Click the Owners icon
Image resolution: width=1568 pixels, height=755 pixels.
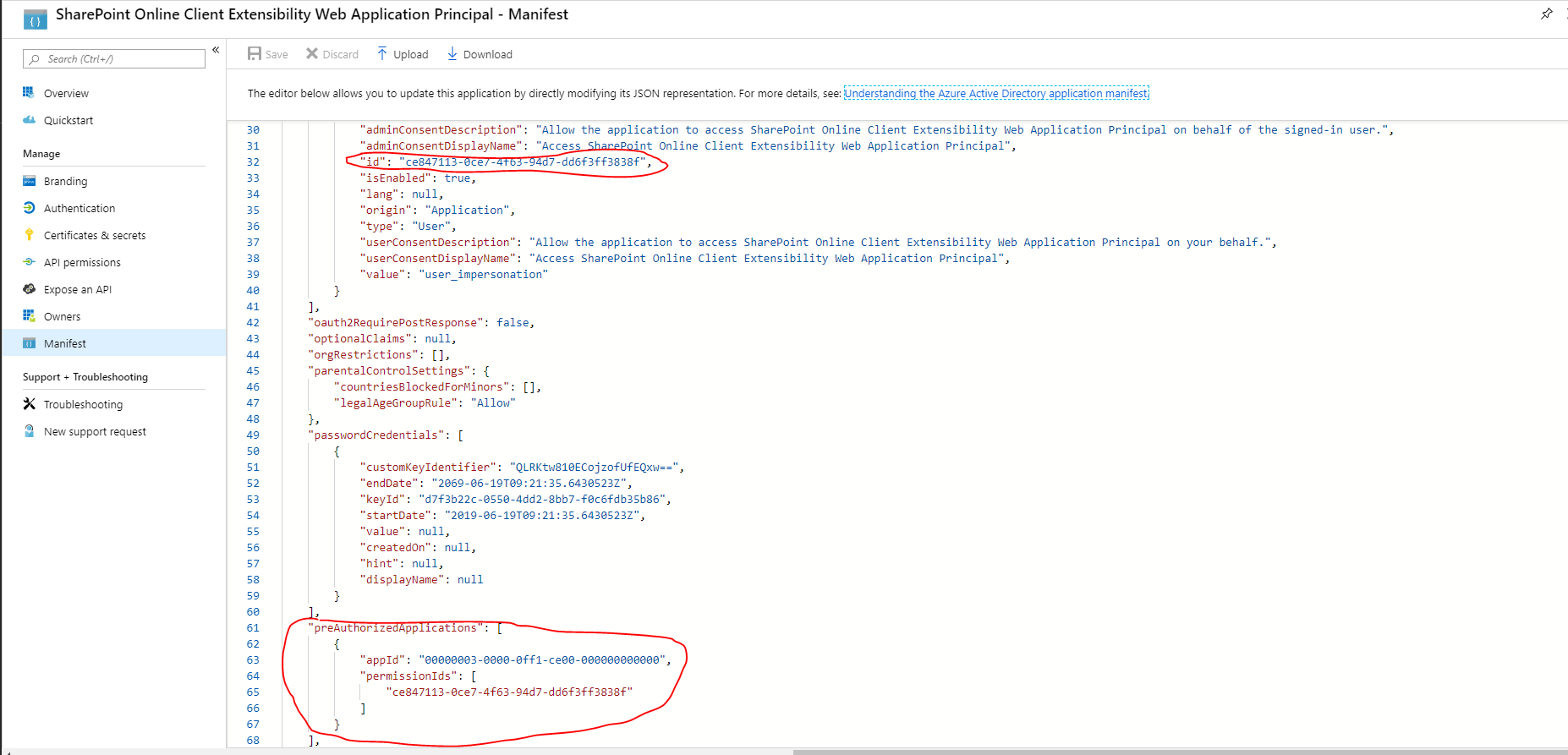pos(29,316)
